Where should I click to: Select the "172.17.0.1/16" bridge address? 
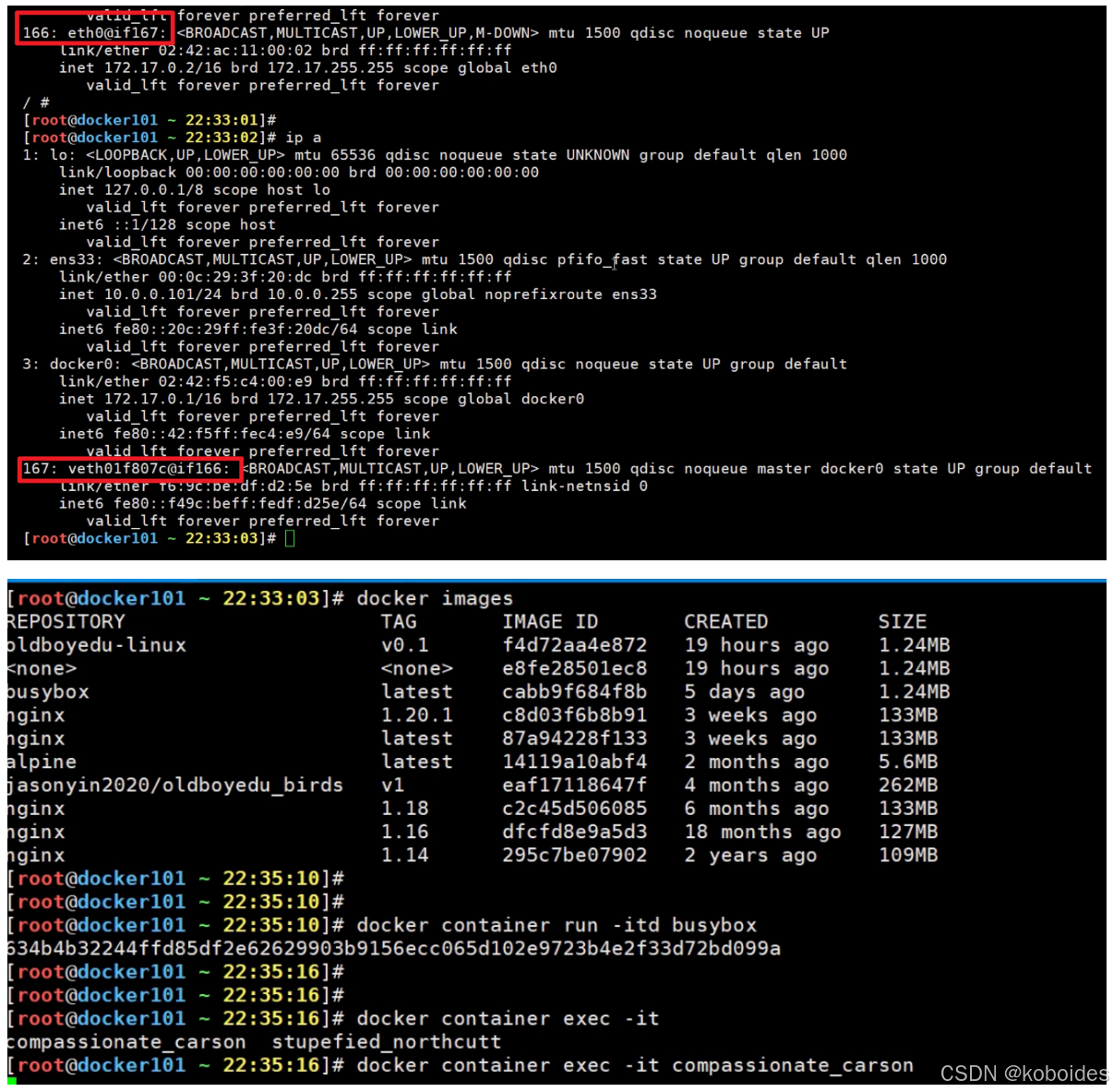pos(163,399)
